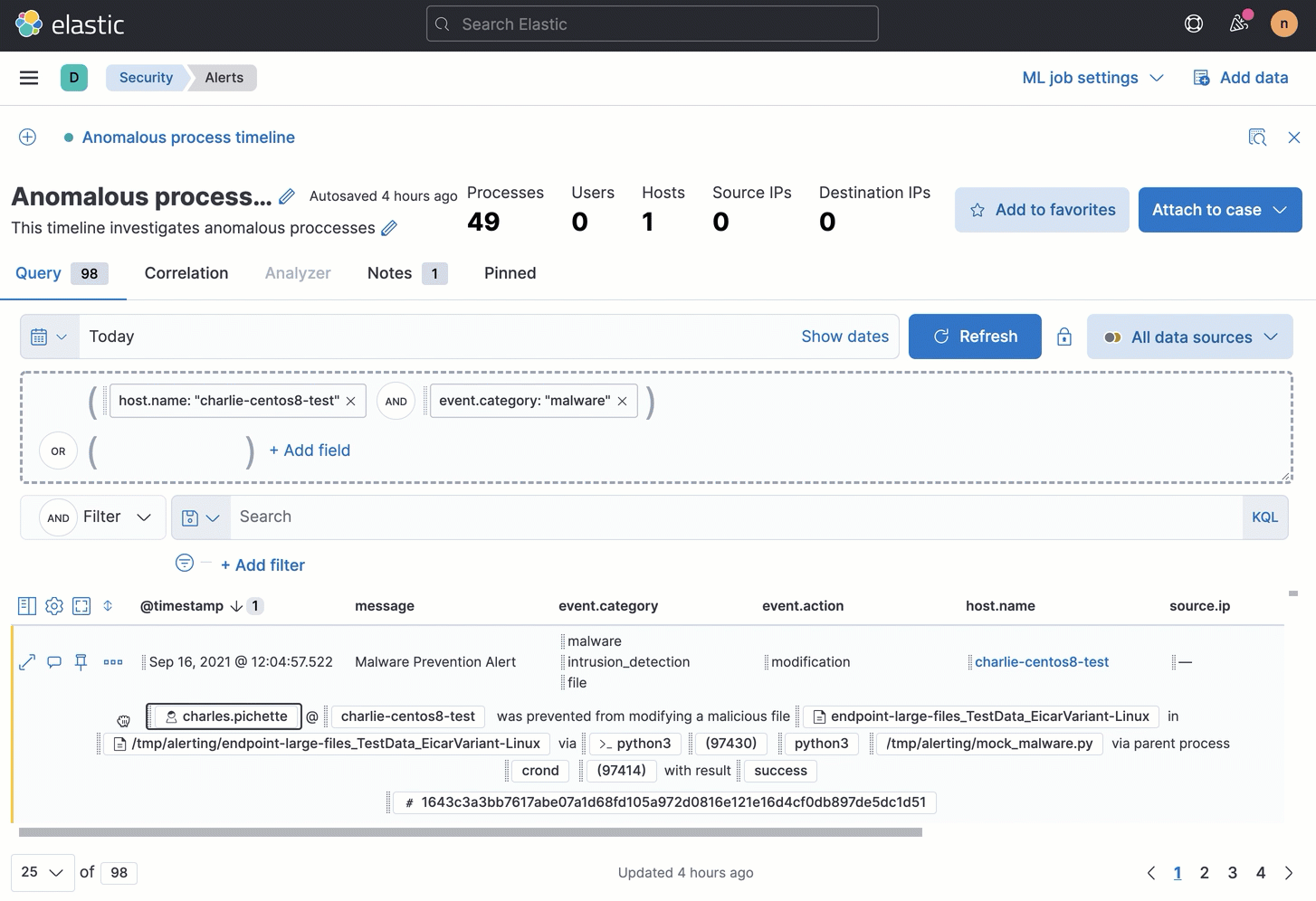This screenshot has width=1316, height=901.
Task: Jump to results page 2
Action: pyautogui.click(x=1205, y=872)
